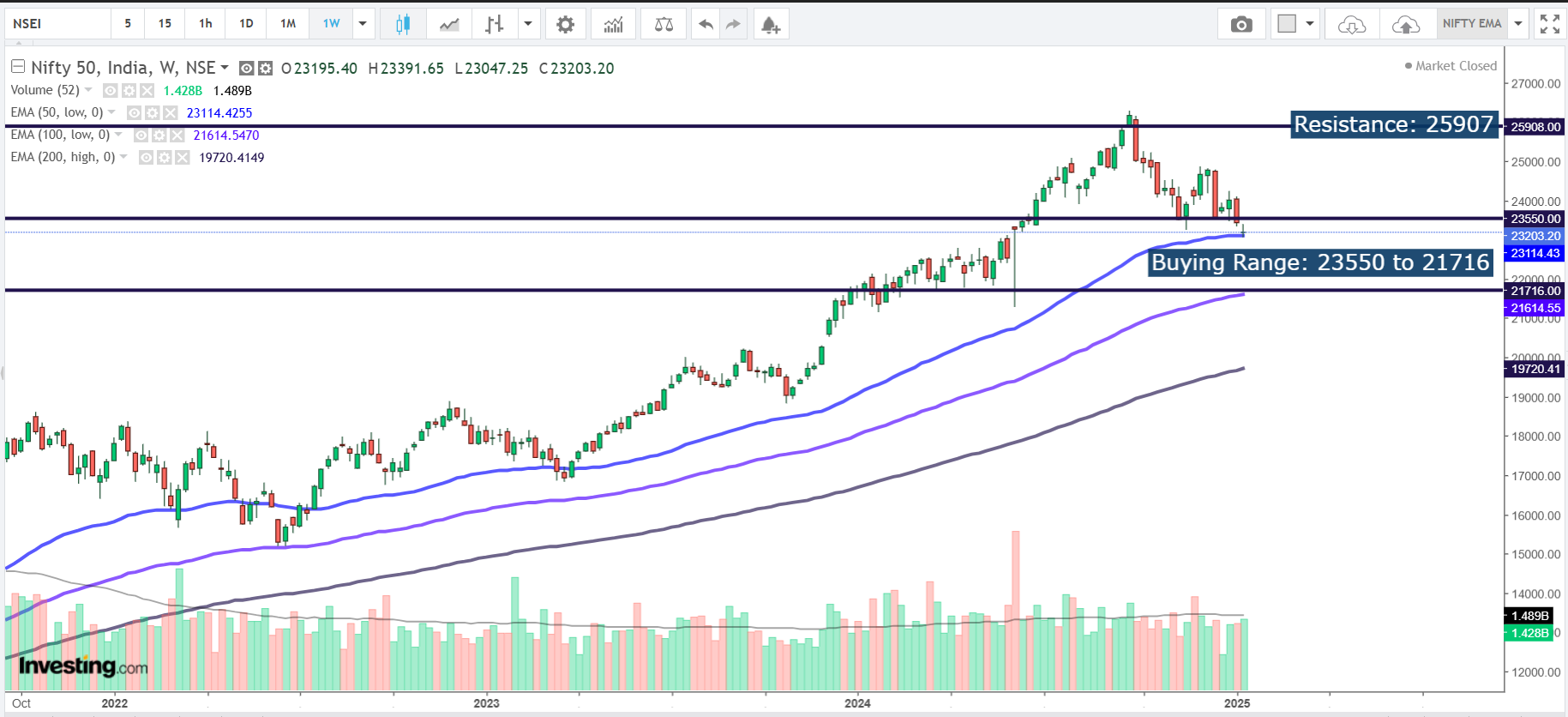This screenshot has height=717, width=1568.
Task: Save chart layout via cloud upload
Action: [x=1406, y=24]
